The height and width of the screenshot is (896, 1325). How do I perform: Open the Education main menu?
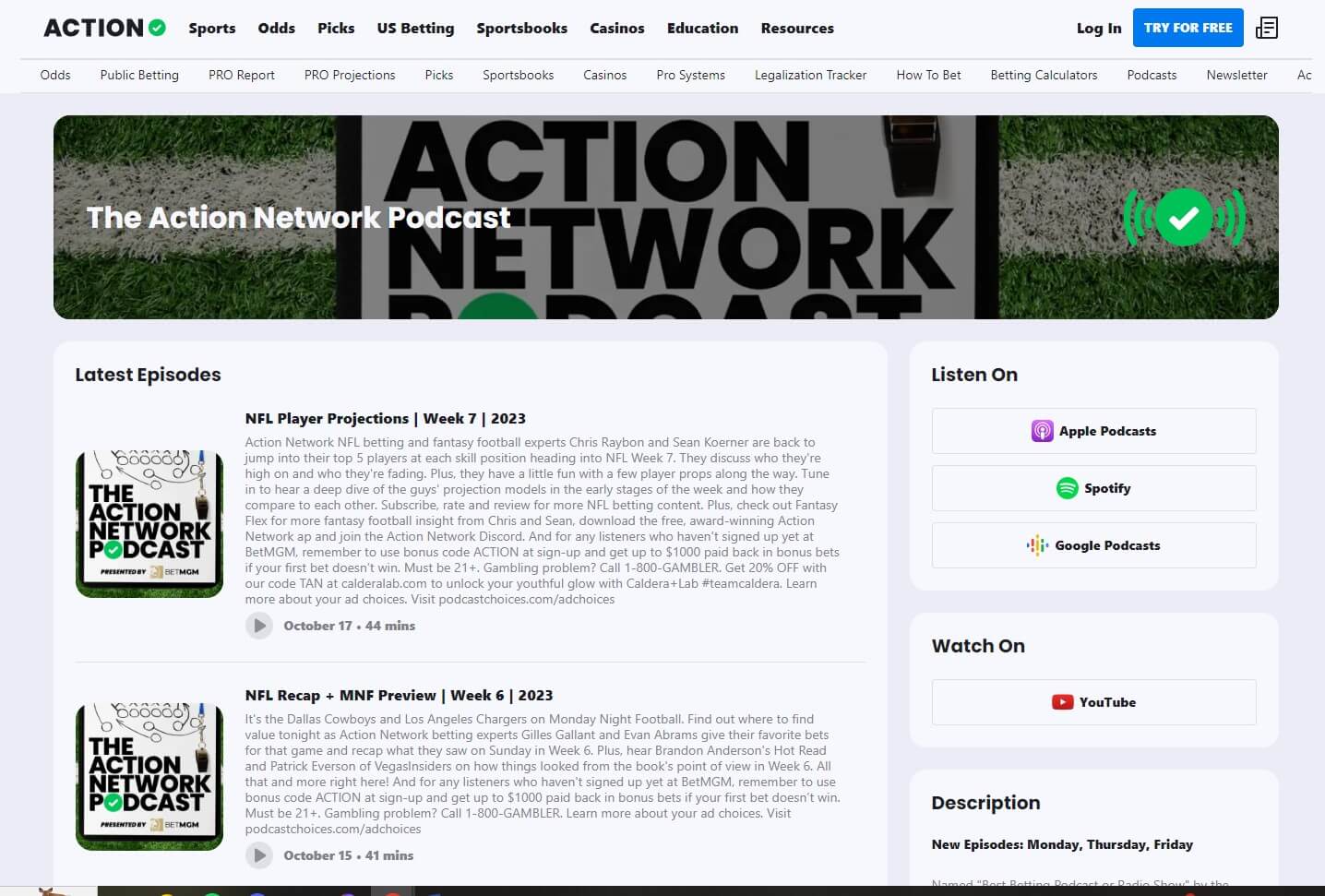[703, 28]
